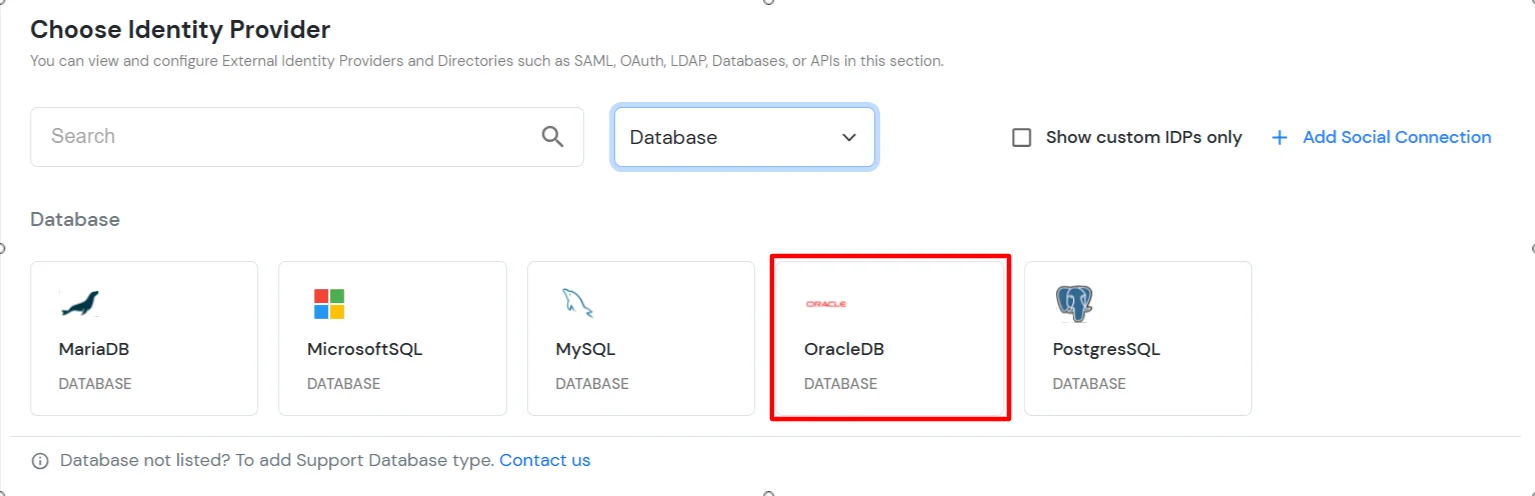Screen dimensions: 1535x496
Task: Enable Show custom IDPs only checkbox
Action: [1022, 137]
